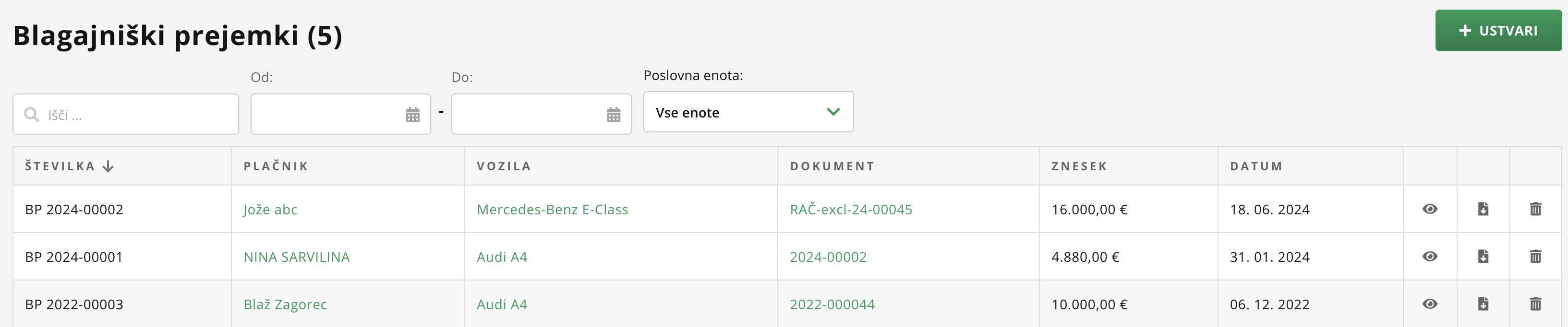This screenshot has height=327, width=1568.
Task: Delete receipt BP 2024-00001
Action: 1535,257
